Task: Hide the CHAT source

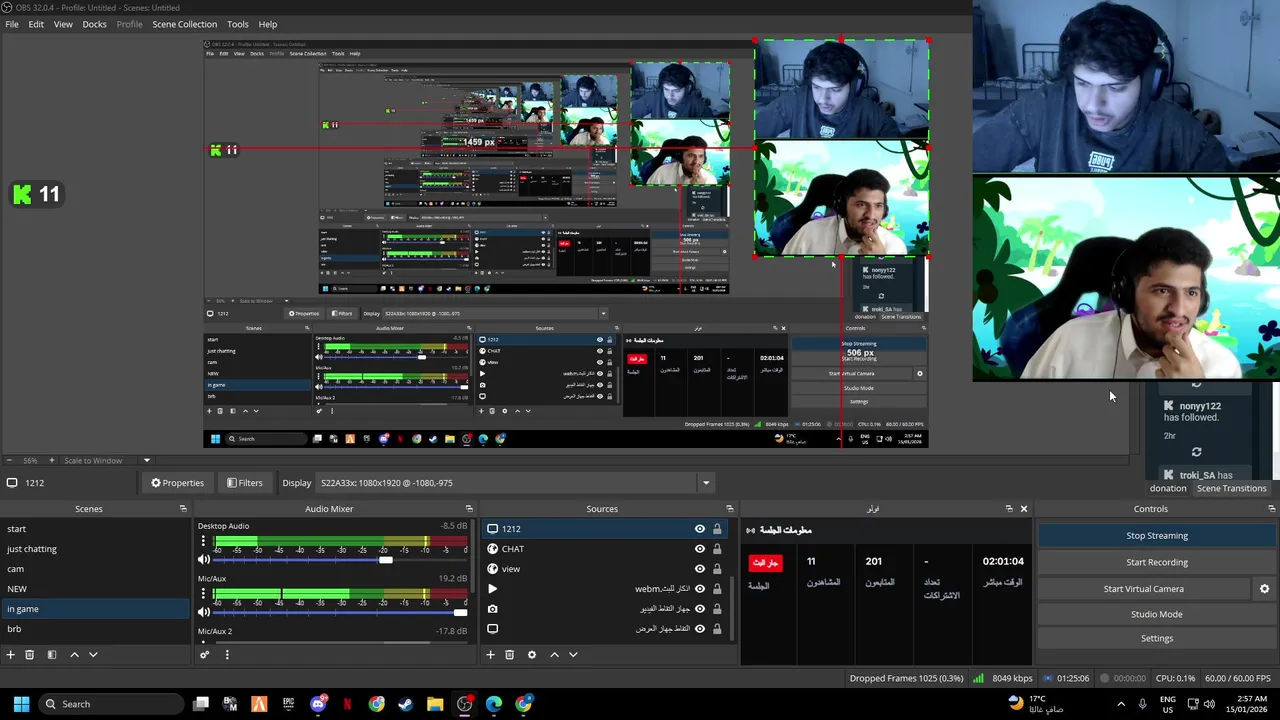Action: [x=700, y=549]
